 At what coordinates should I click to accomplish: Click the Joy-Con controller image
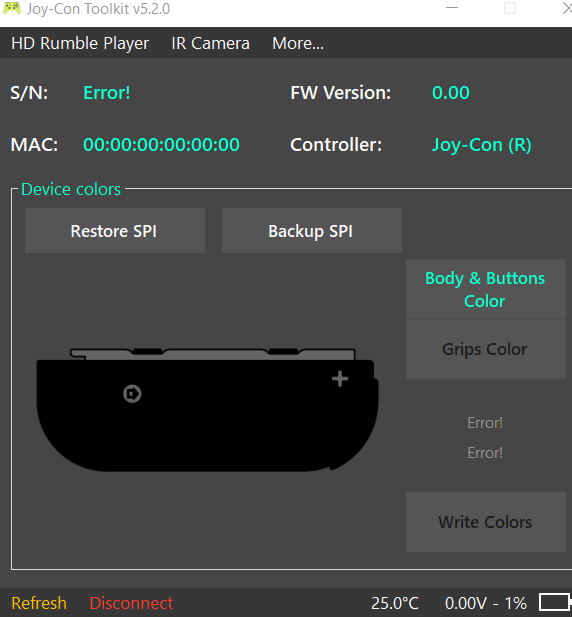click(207, 410)
